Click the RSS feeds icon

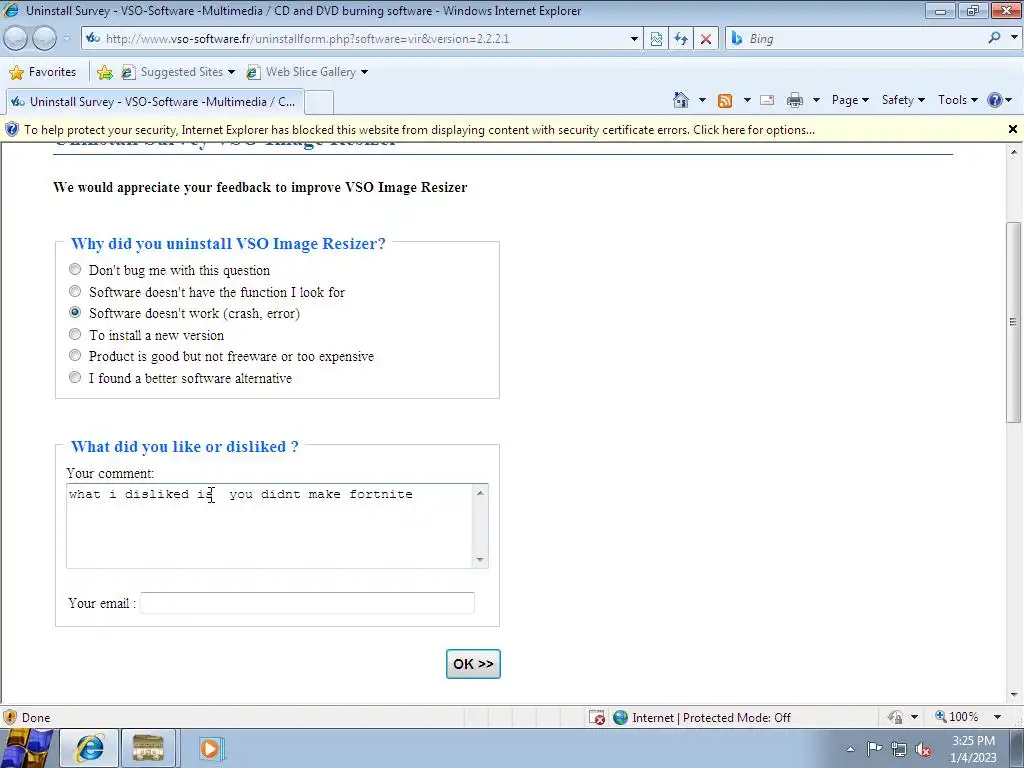pos(725,100)
